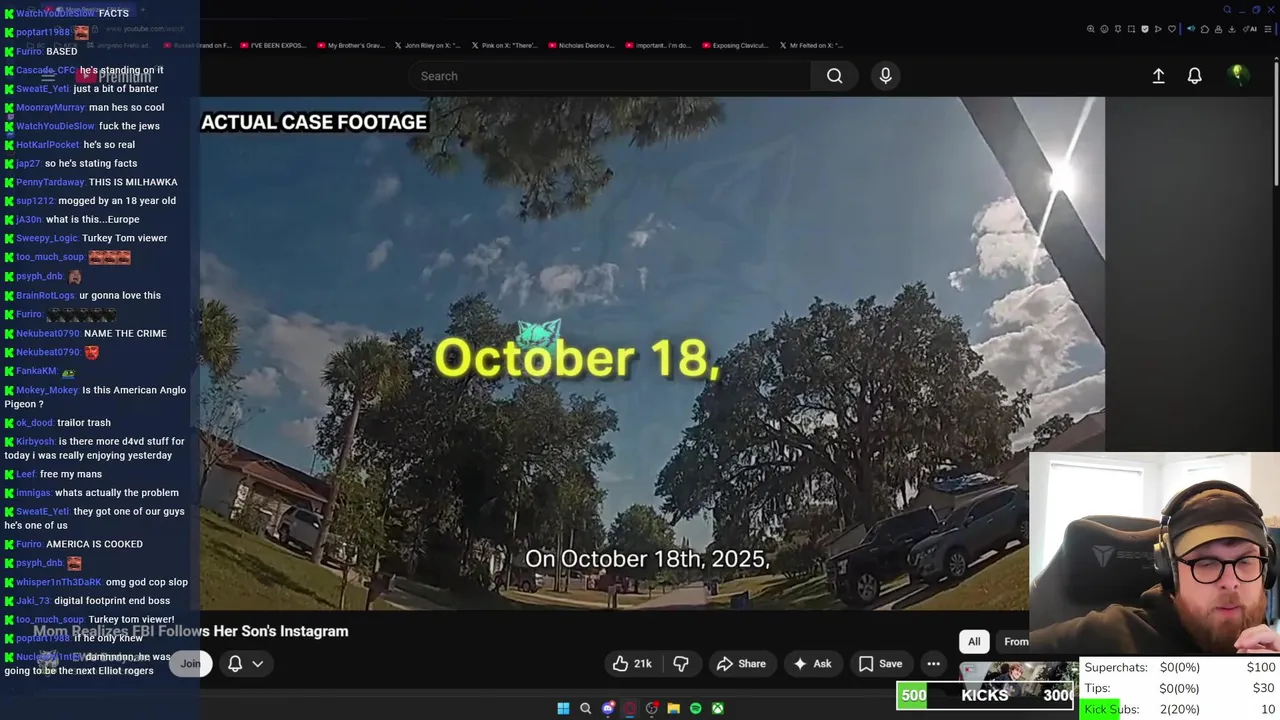Click chat username PennyTardaway

pyautogui.click(x=50, y=182)
